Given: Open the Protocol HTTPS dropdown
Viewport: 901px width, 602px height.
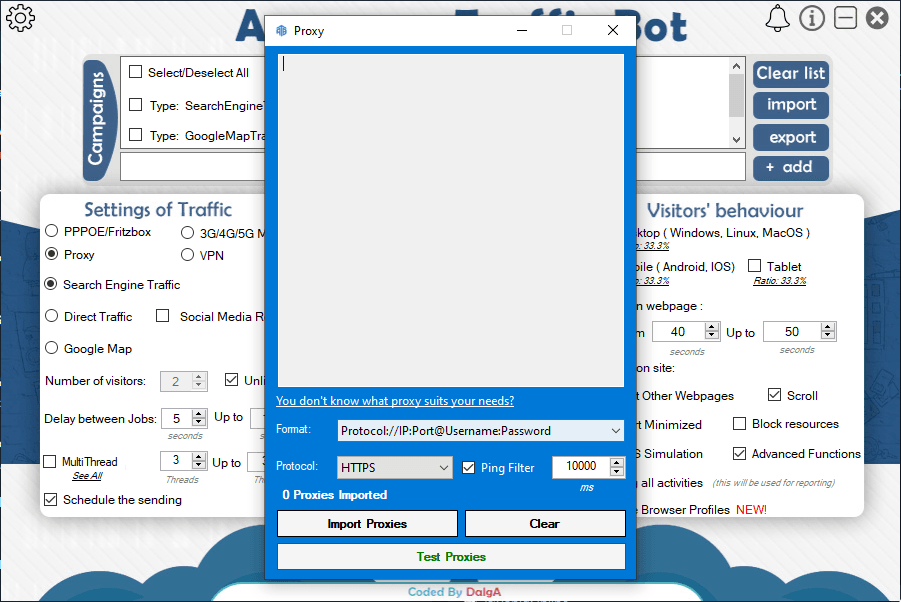Looking at the screenshot, I should pos(444,468).
